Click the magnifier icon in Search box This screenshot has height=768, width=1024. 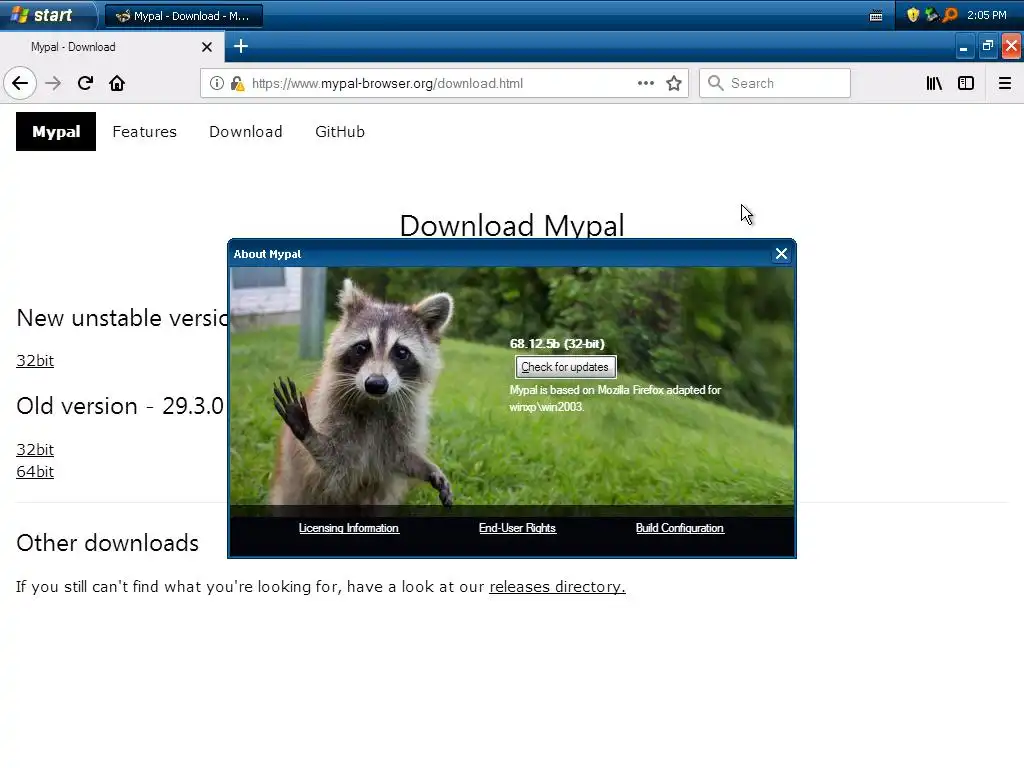pyautogui.click(x=716, y=83)
